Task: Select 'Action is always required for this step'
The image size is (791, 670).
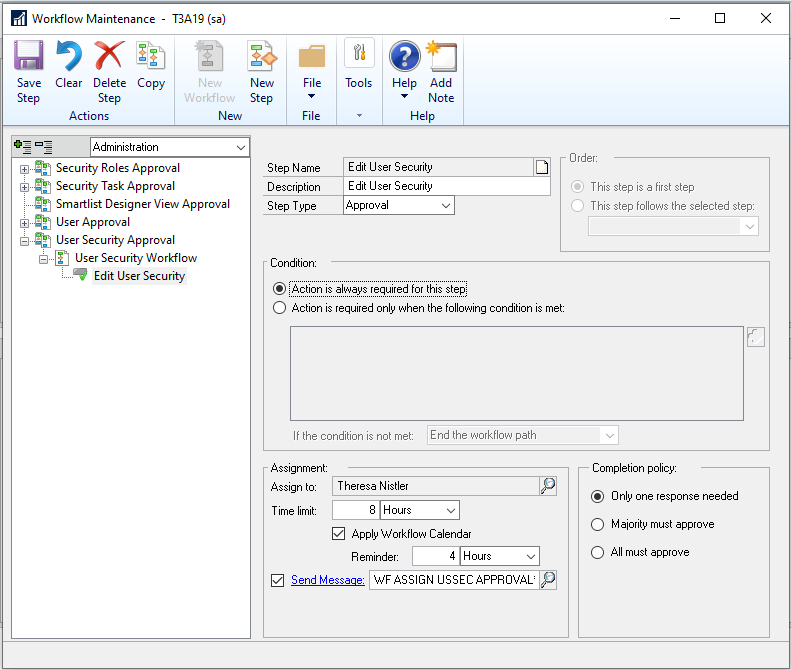Action: [279, 289]
